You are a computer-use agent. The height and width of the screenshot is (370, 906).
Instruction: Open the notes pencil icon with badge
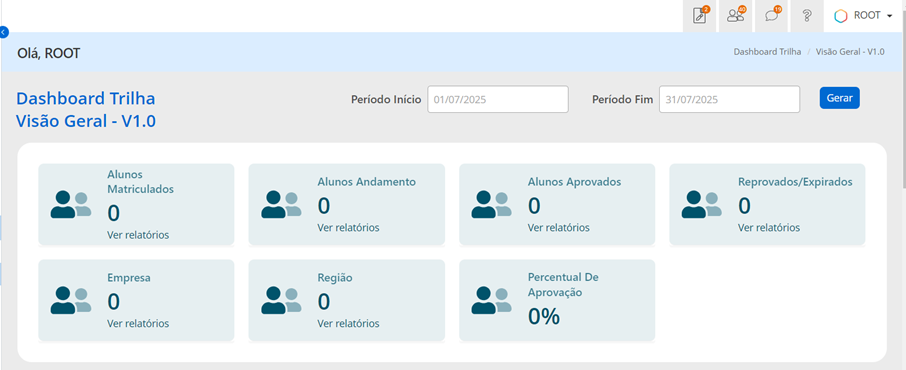pyautogui.click(x=699, y=16)
